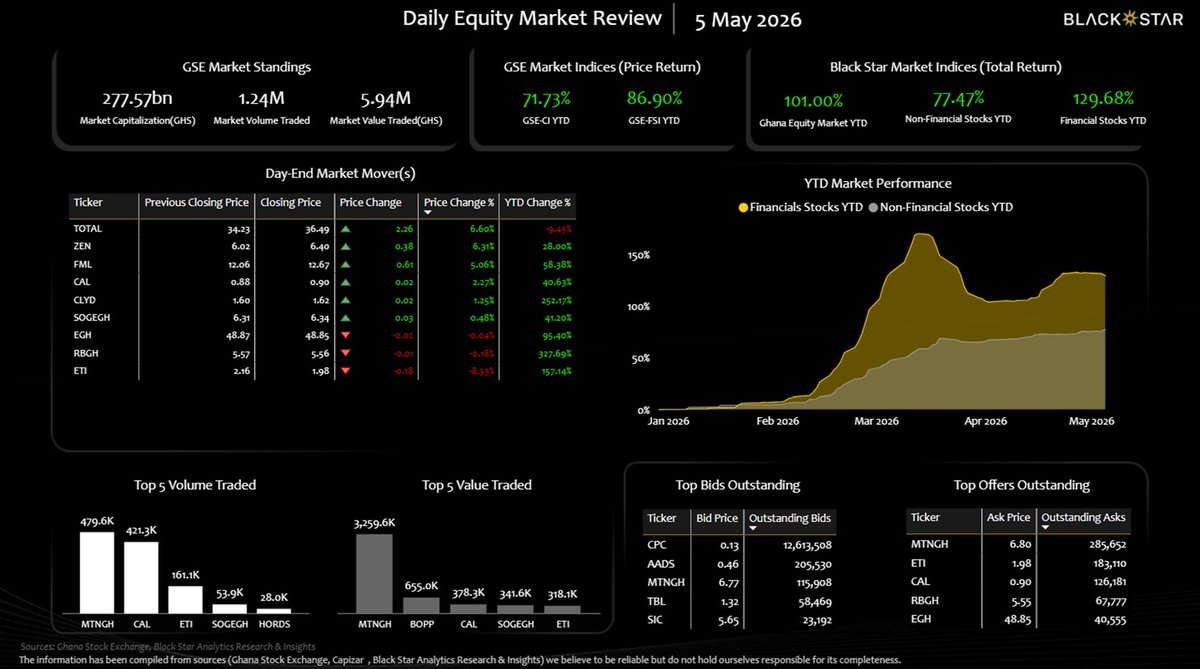The image size is (1200, 669).
Task: Click the CAL bar labeled 378.3K
Action: click(468, 607)
